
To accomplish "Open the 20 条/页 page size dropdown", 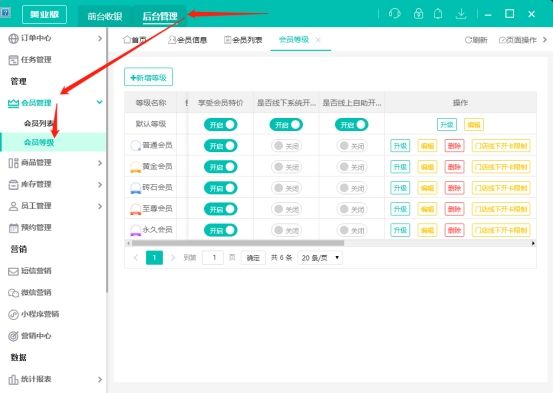I will coord(320,258).
